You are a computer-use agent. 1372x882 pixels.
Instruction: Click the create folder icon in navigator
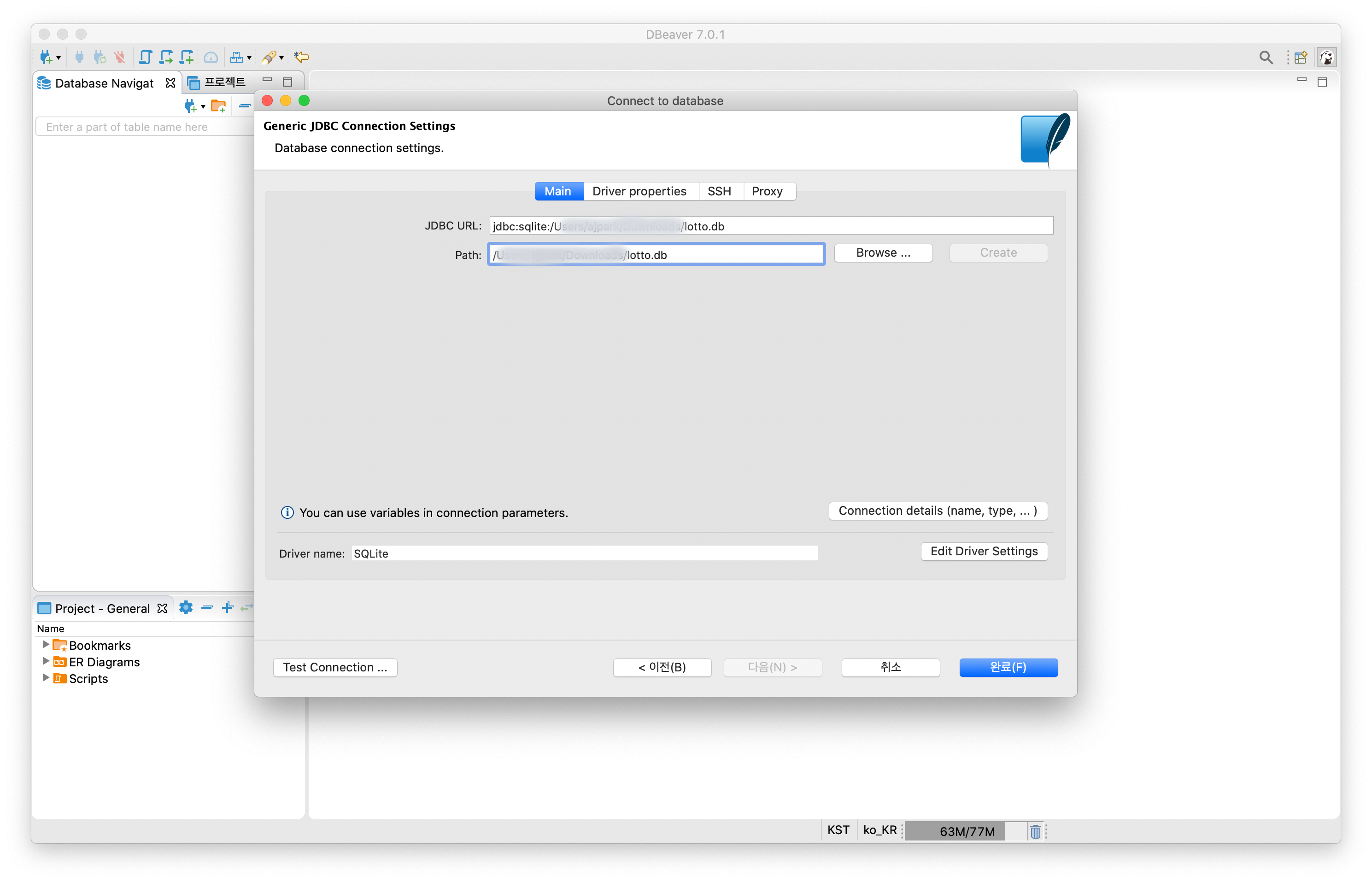(218, 106)
